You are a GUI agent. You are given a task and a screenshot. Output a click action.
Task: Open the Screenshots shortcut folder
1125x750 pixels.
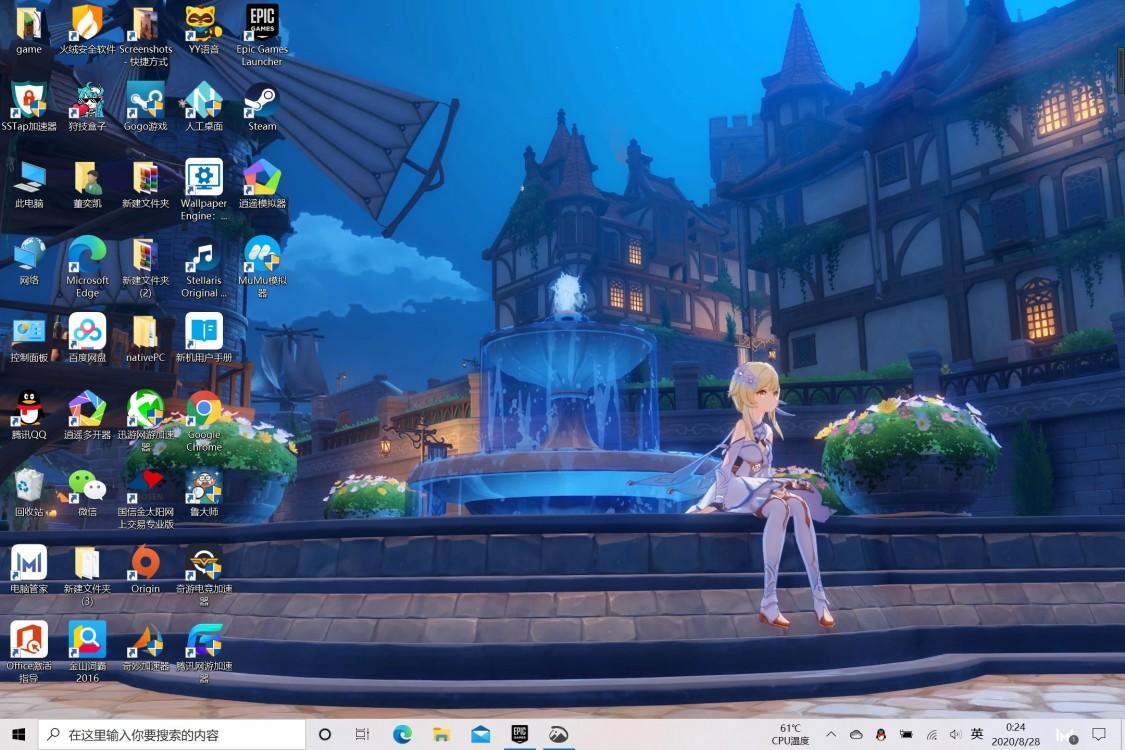coord(146,36)
